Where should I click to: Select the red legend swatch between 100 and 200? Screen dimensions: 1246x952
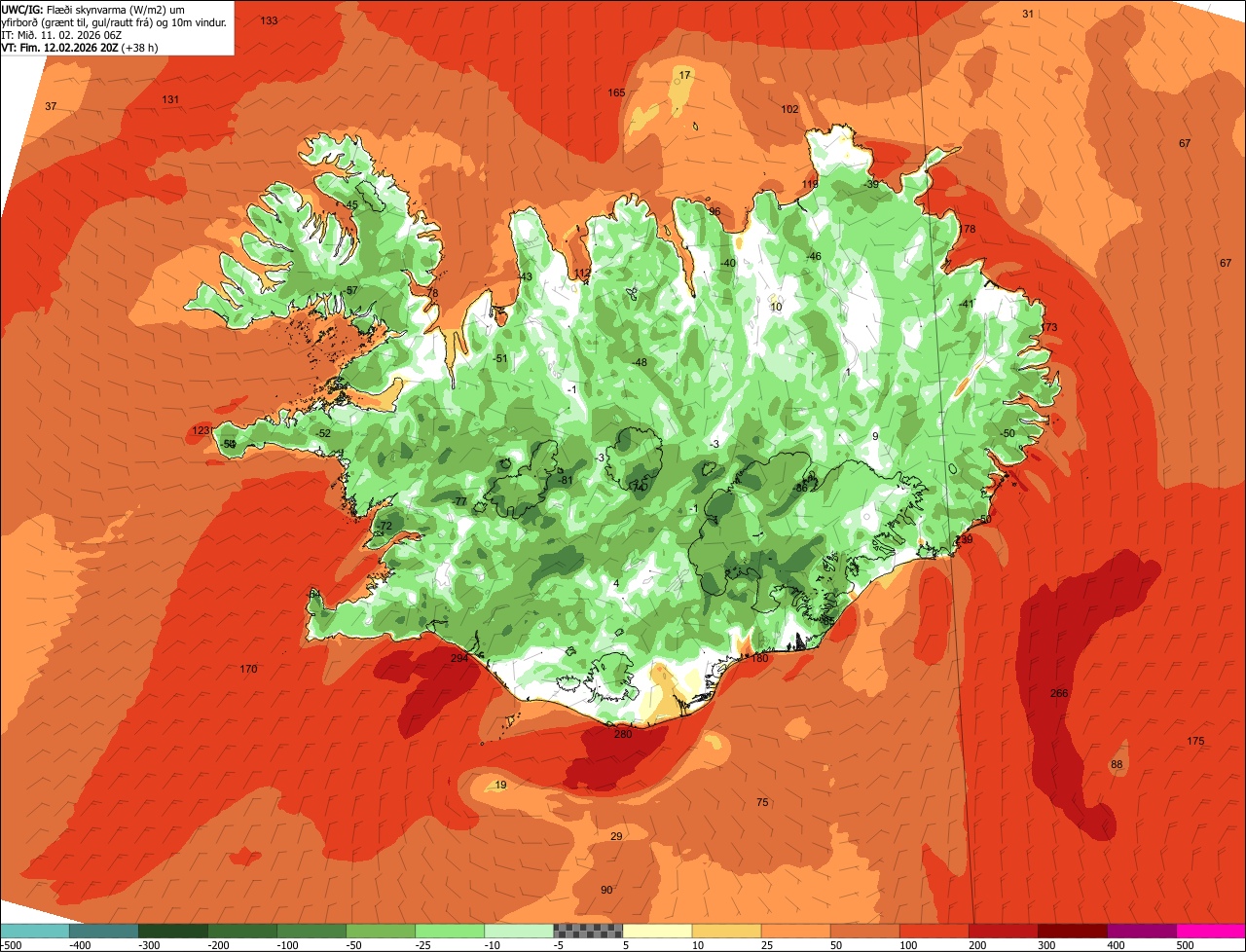[x=934, y=932]
